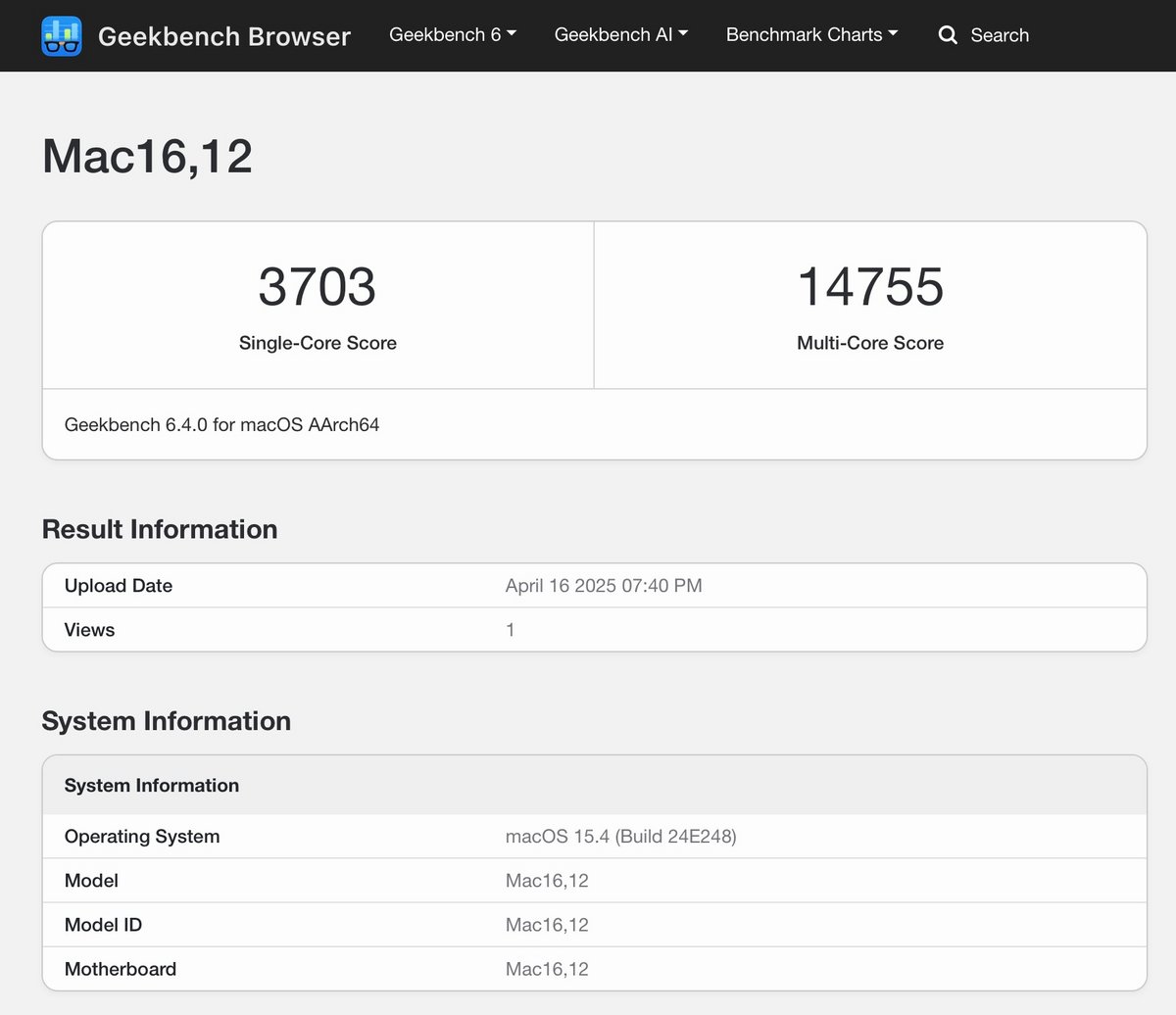Click the search magnifier icon

pyautogui.click(x=948, y=35)
